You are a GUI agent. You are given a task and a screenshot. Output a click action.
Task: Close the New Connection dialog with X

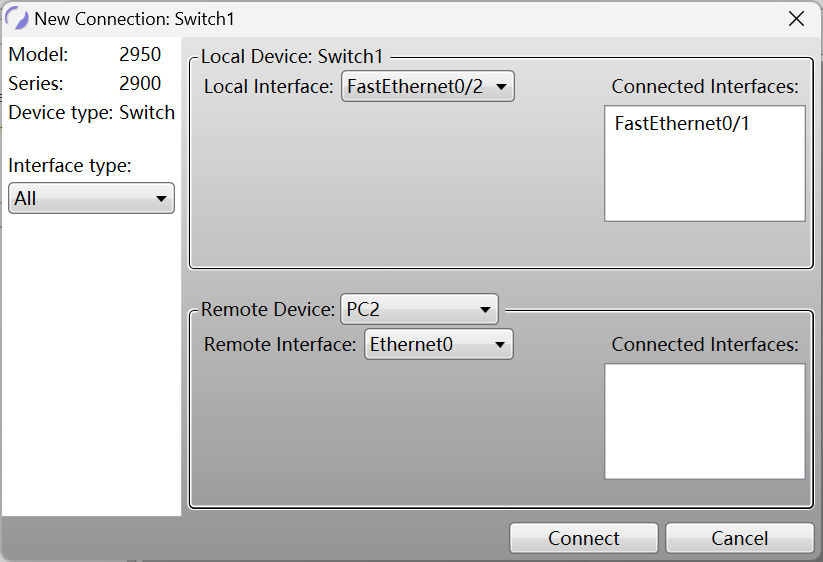tap(796, 19)
